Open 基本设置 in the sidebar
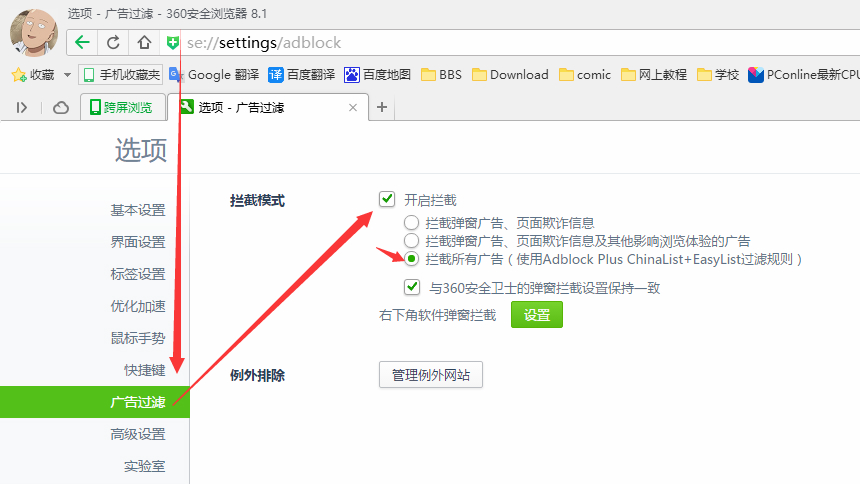The width and height of the screenshot is (860, 484). (138, 210)
